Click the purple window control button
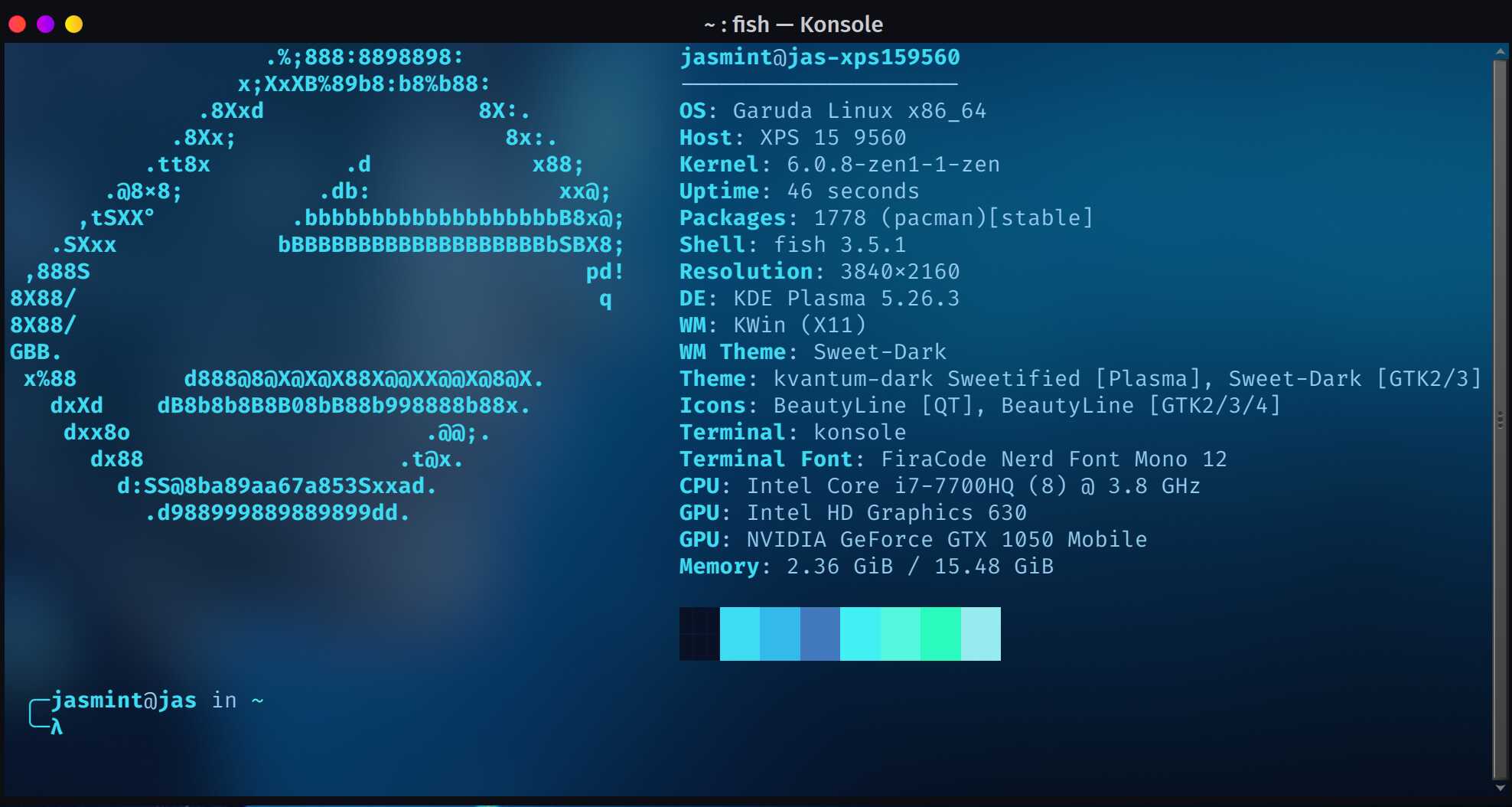The image size is (1512, 807). coord(45,25)
